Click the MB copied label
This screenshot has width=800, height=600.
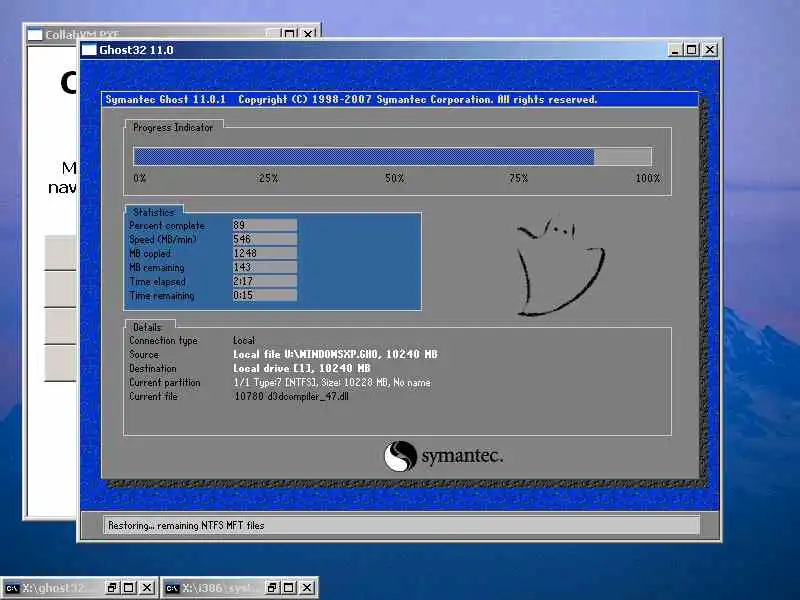[150, 254]
